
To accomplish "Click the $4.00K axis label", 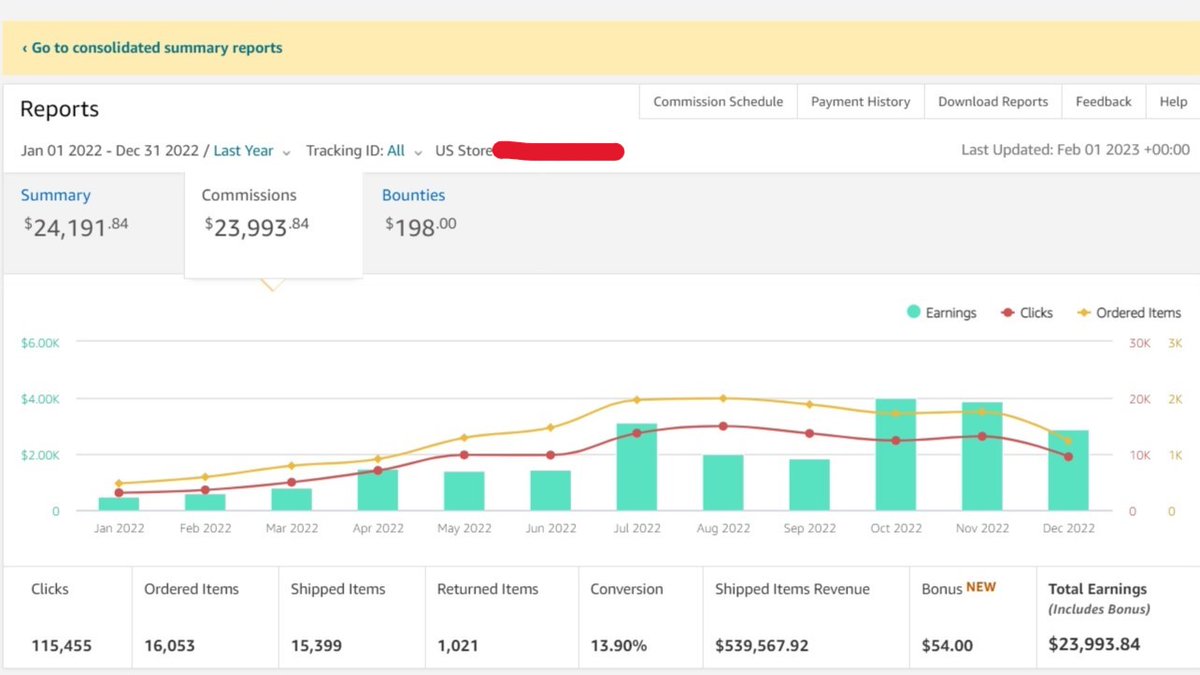I will click(40, 399).
